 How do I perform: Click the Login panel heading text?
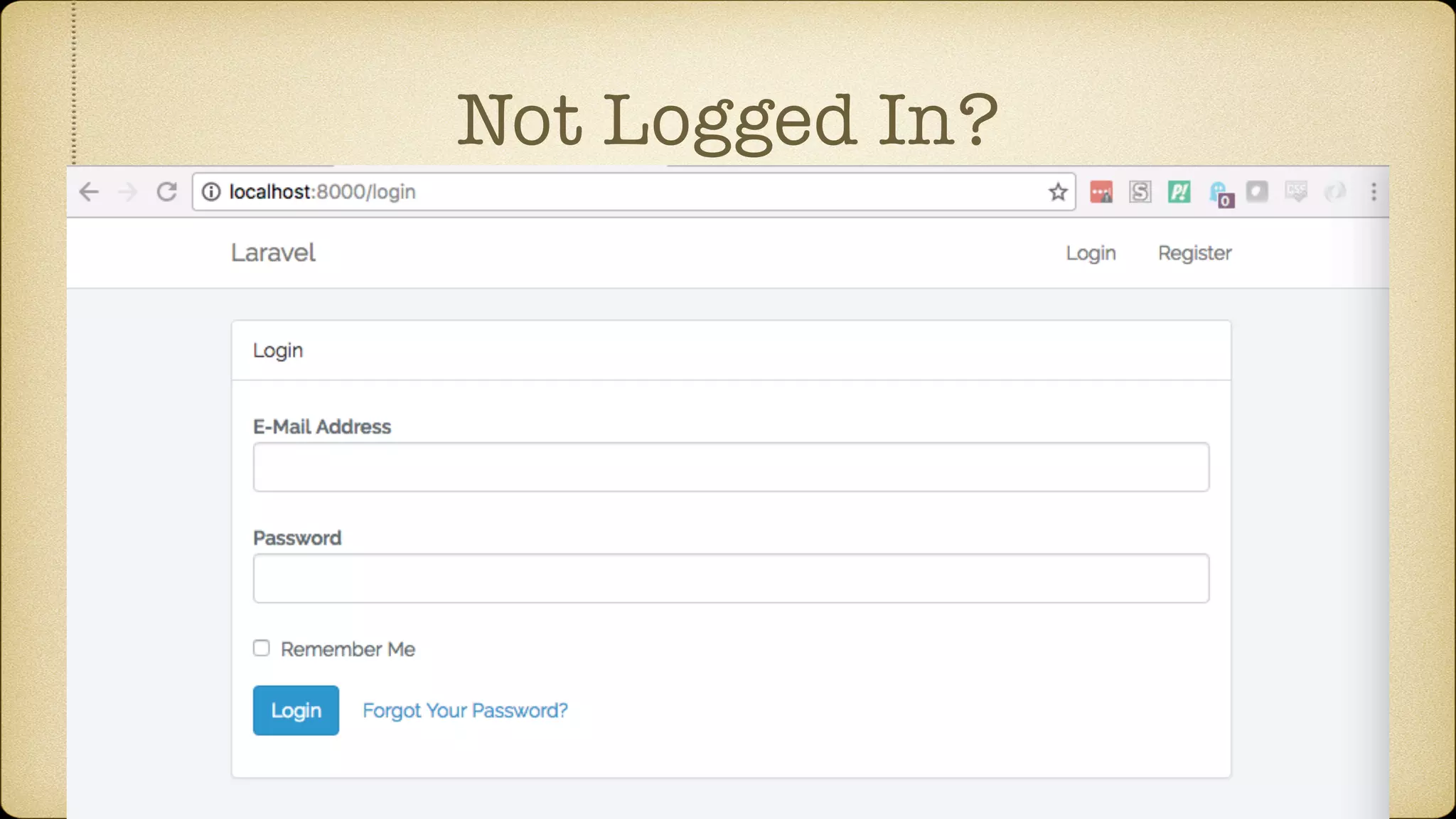278,351
